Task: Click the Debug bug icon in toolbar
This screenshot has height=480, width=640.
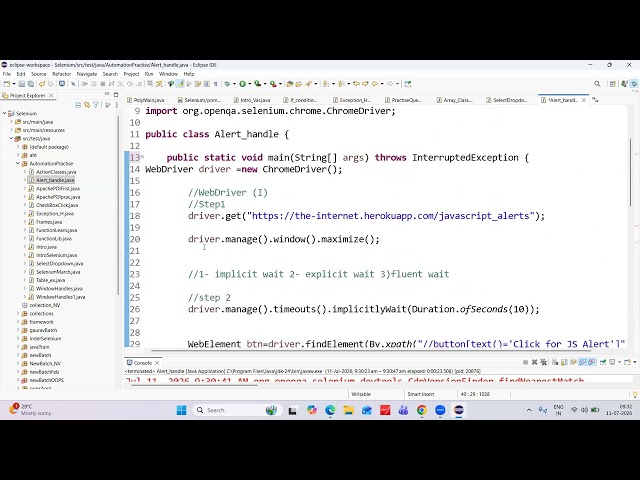Action: tap(227, 84)
